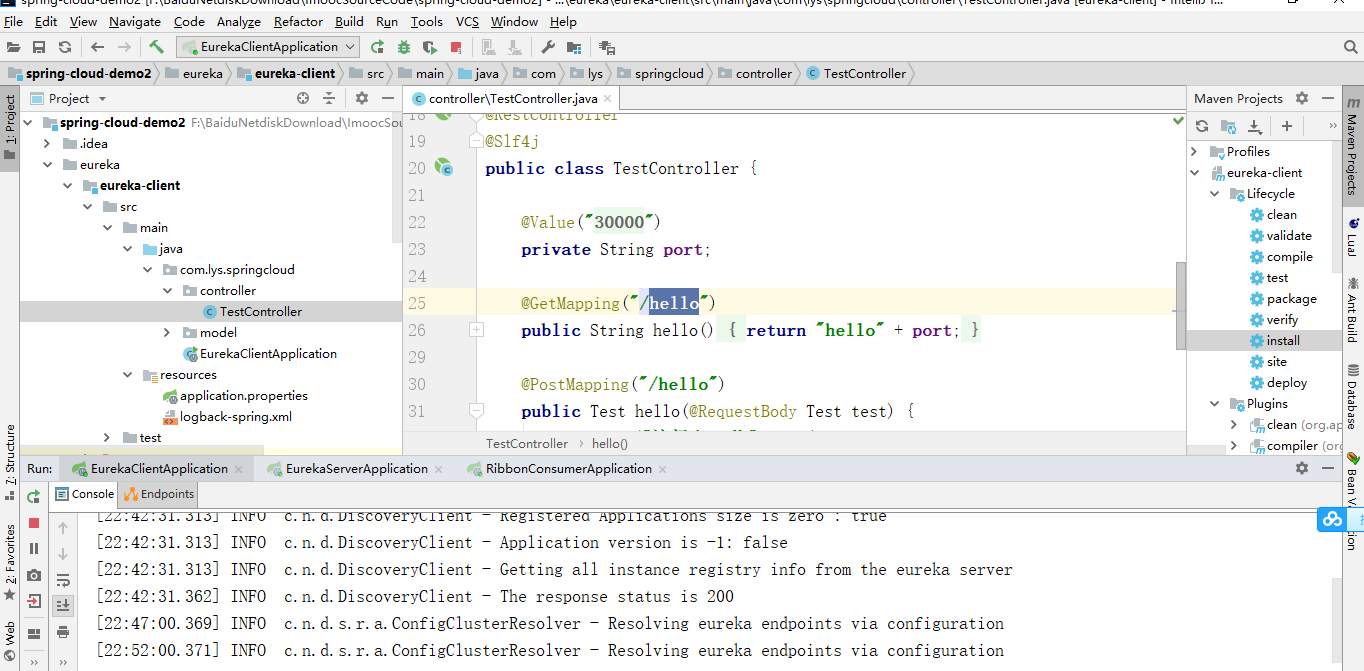
Task: Expand the .idea folder in the tree
Action: (47, 144)
